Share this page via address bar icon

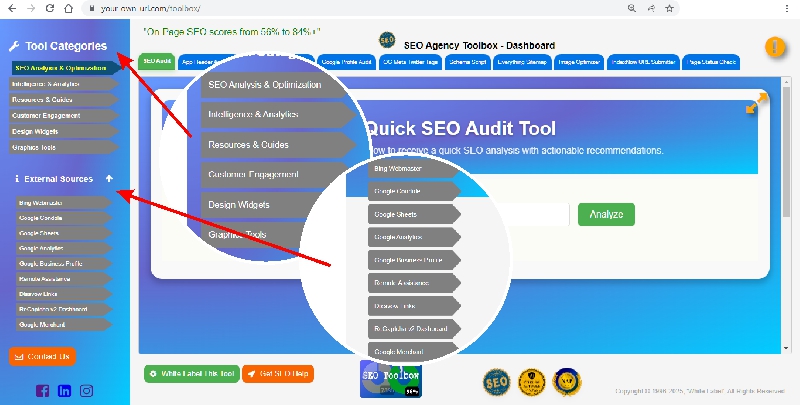tap(651, 8)
